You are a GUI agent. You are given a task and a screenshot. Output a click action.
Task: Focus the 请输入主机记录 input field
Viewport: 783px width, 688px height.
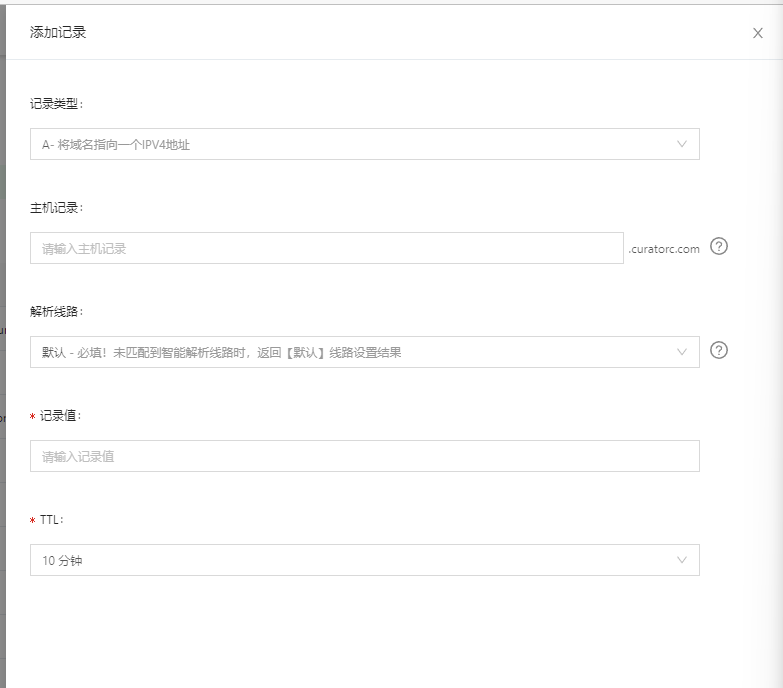326,248
